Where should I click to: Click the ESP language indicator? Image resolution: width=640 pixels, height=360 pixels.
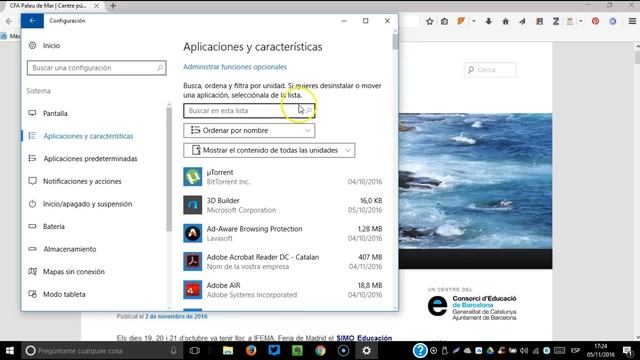(576, 351)
